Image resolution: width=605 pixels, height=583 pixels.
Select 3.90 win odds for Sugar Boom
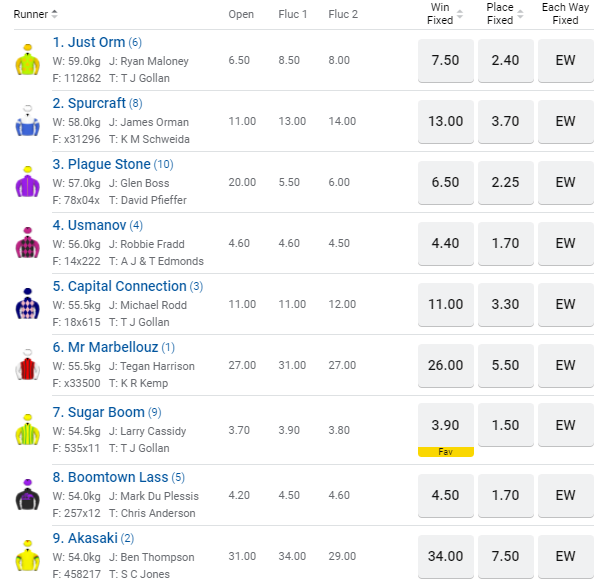(445, 425)
